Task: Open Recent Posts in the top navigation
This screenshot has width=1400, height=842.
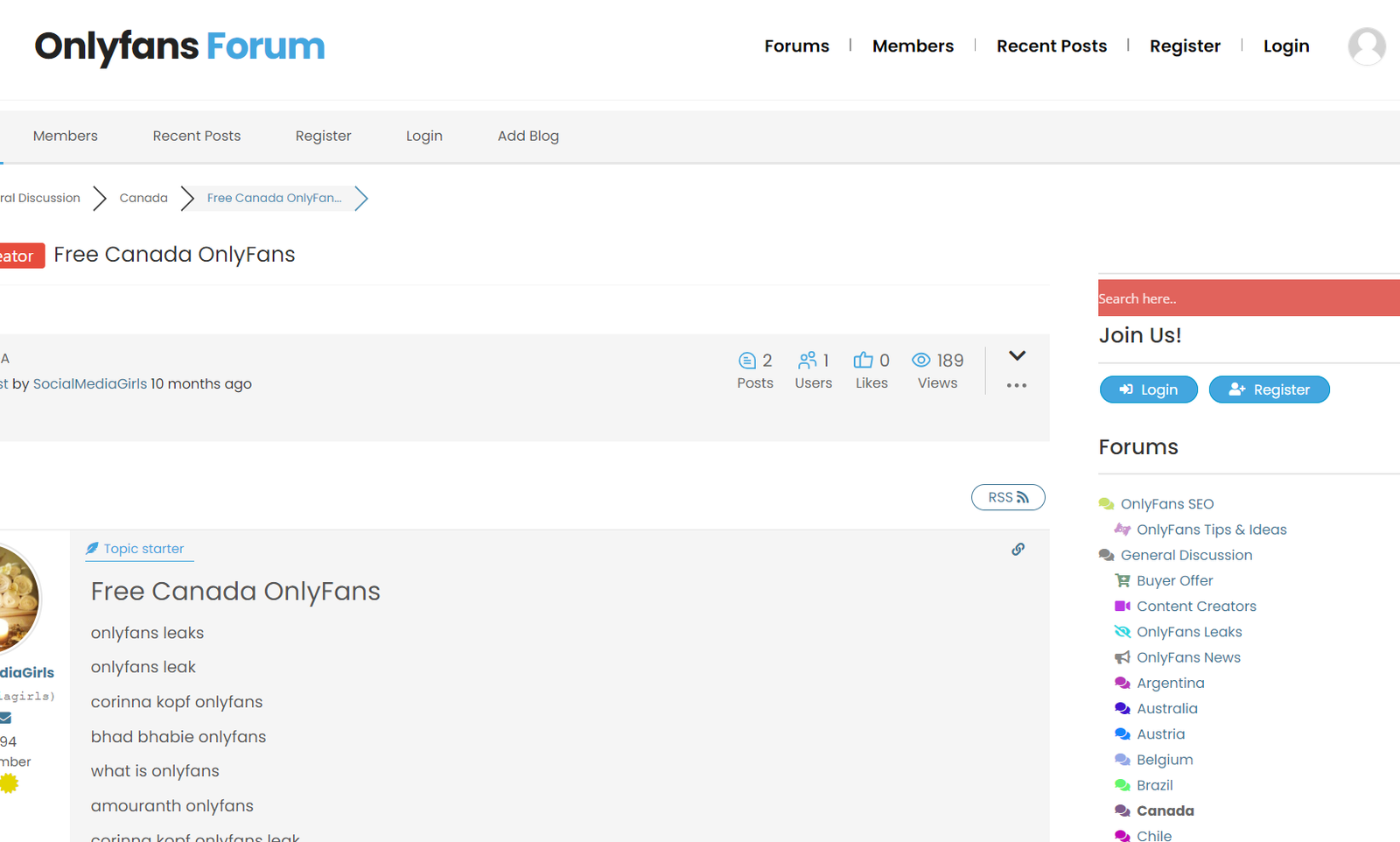Action: [x=1052, y=46]
